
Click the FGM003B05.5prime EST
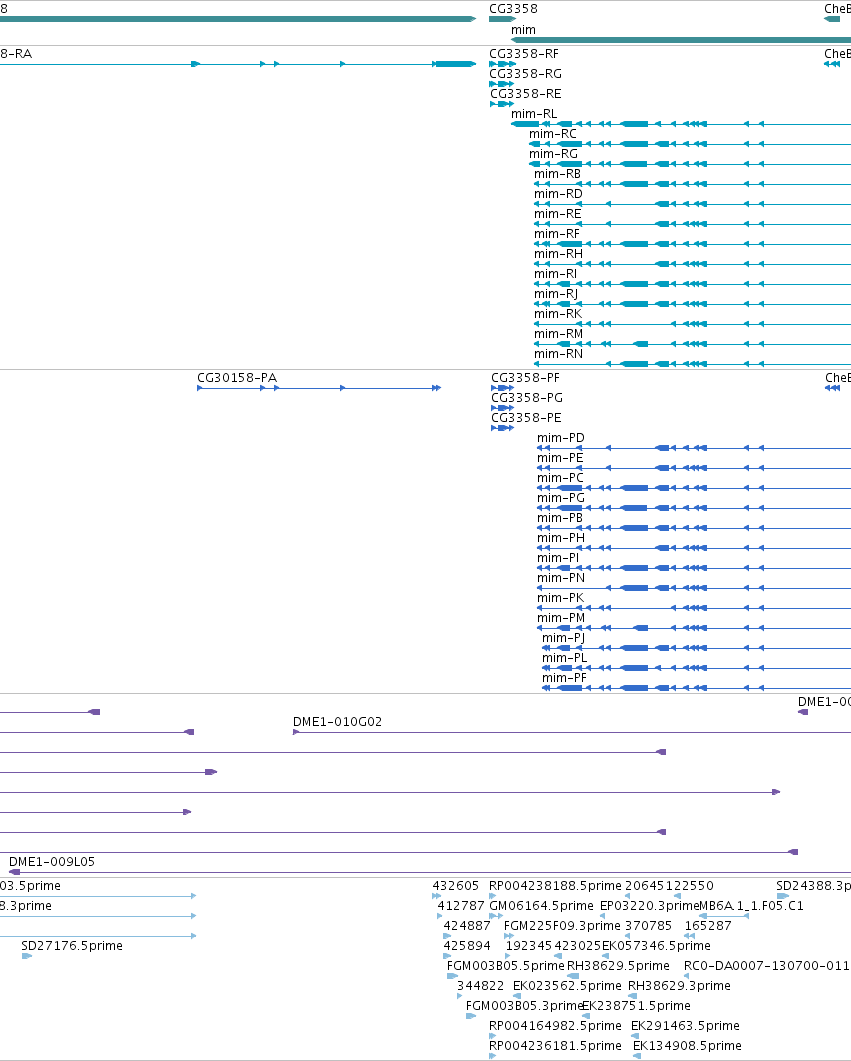505,966
